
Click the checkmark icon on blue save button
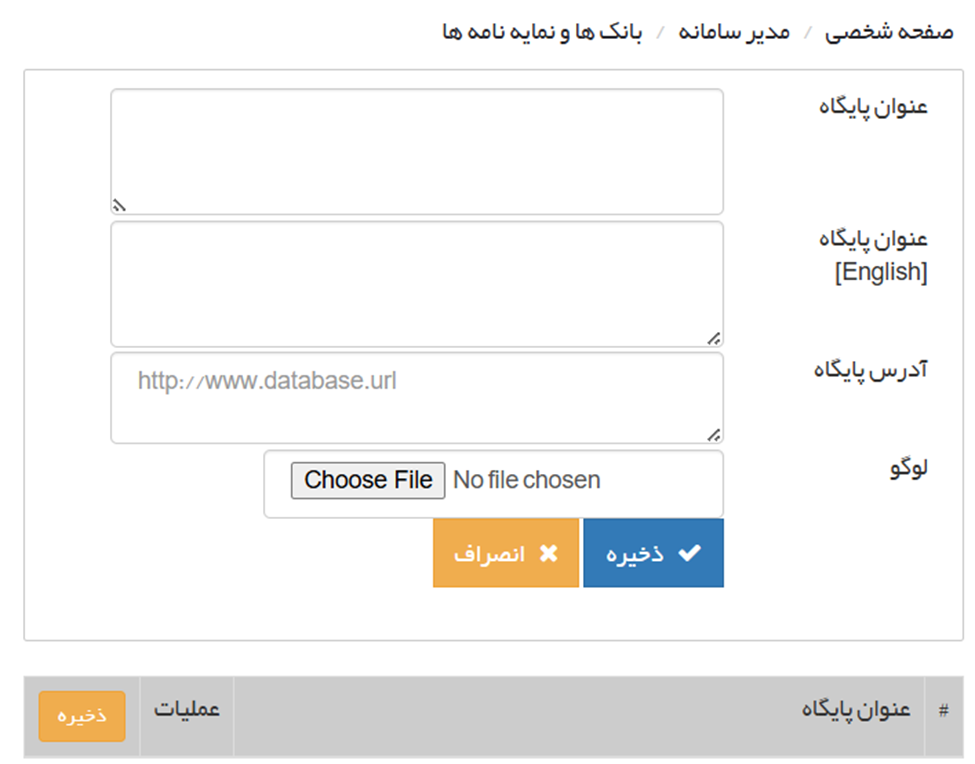click(x=689, y=554)
